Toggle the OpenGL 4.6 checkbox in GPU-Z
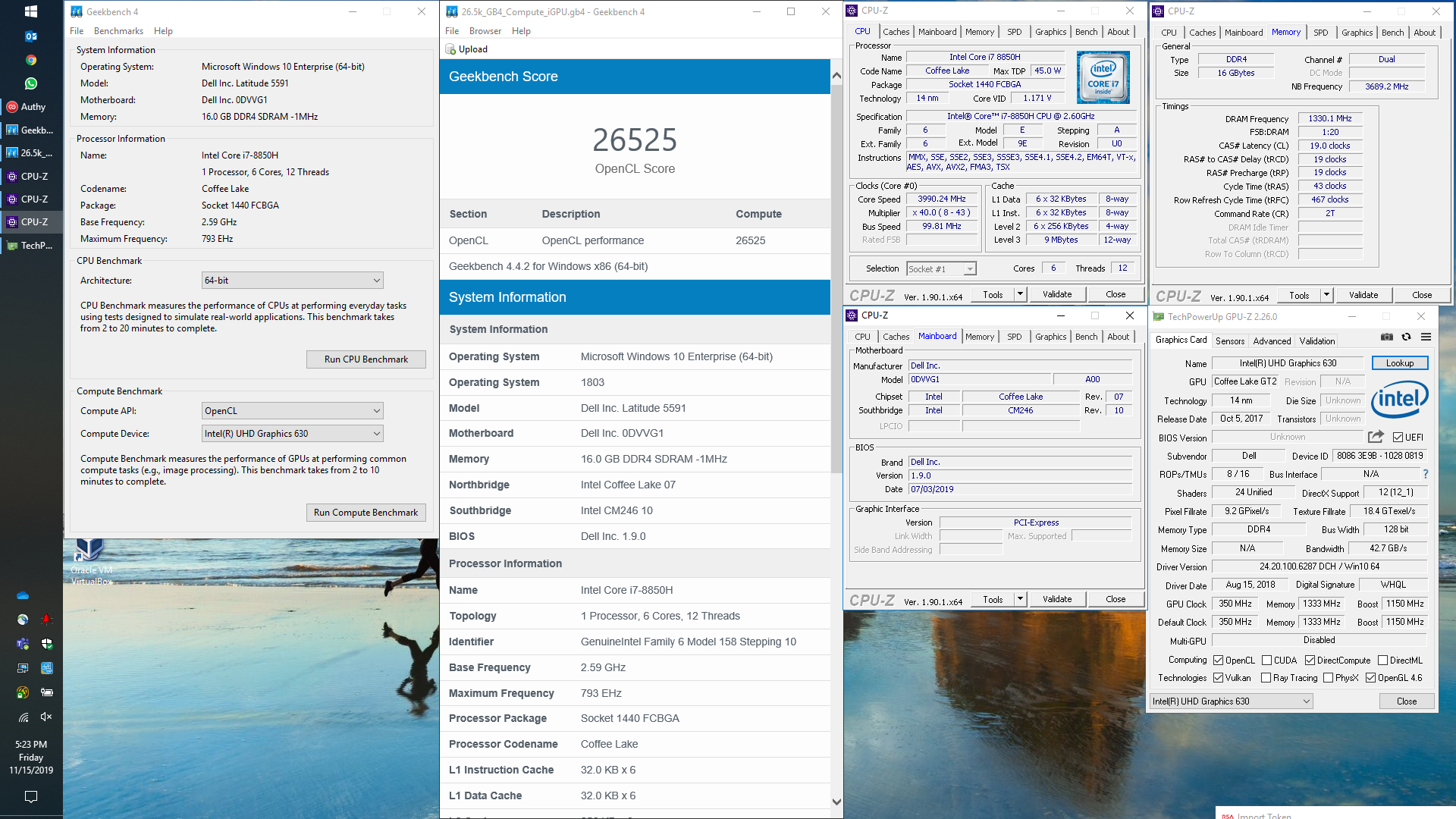The image size is (1456, 819). (x=1370, y=678)
